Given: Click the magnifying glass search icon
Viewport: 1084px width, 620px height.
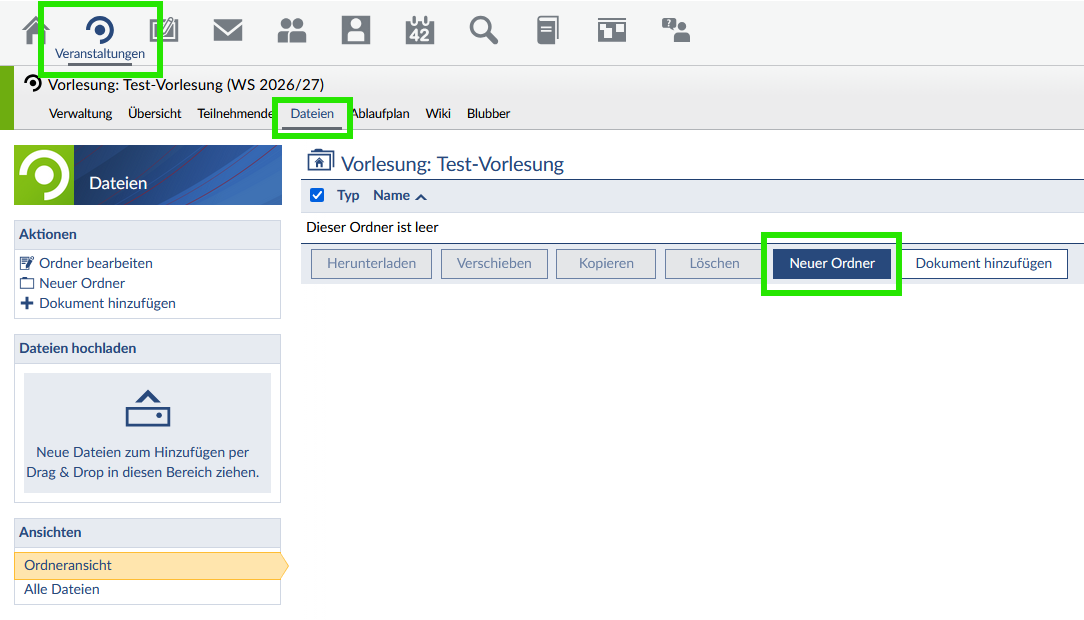Looking at the screenshot, I should (x=484, y=30).
